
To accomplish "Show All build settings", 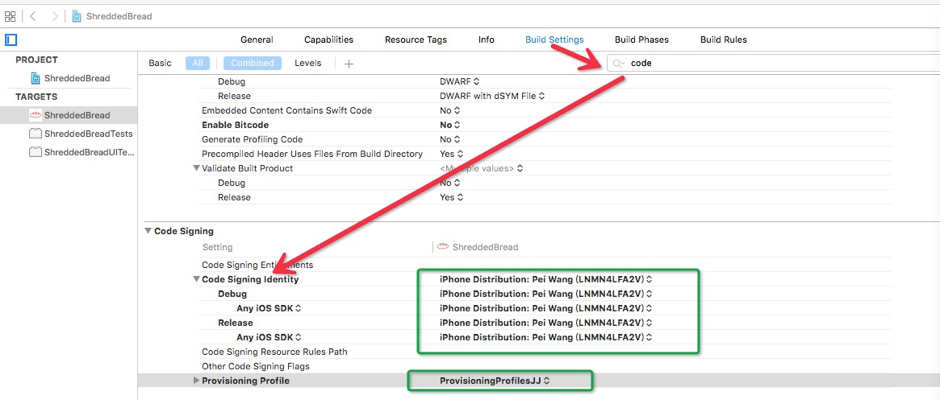I will pyautogui.click(x=198, y=63).
